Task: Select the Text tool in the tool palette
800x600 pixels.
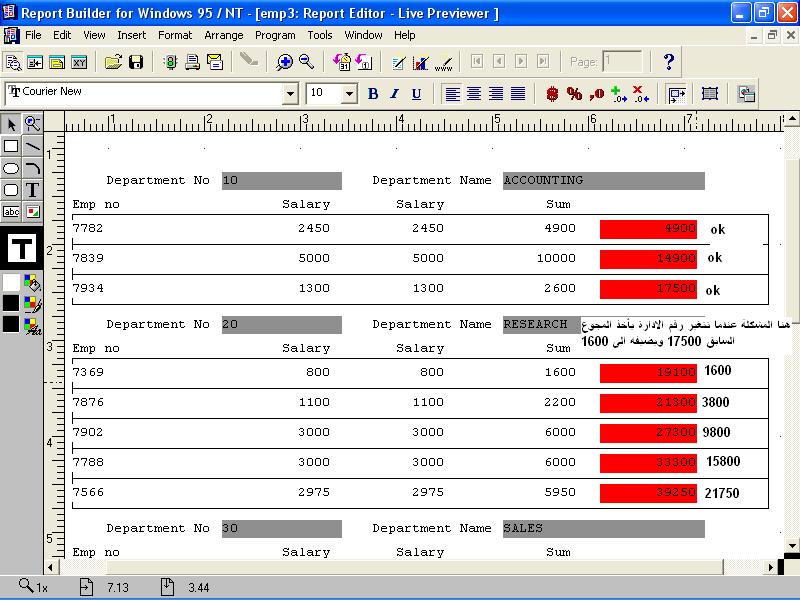Action: point(32,190)
